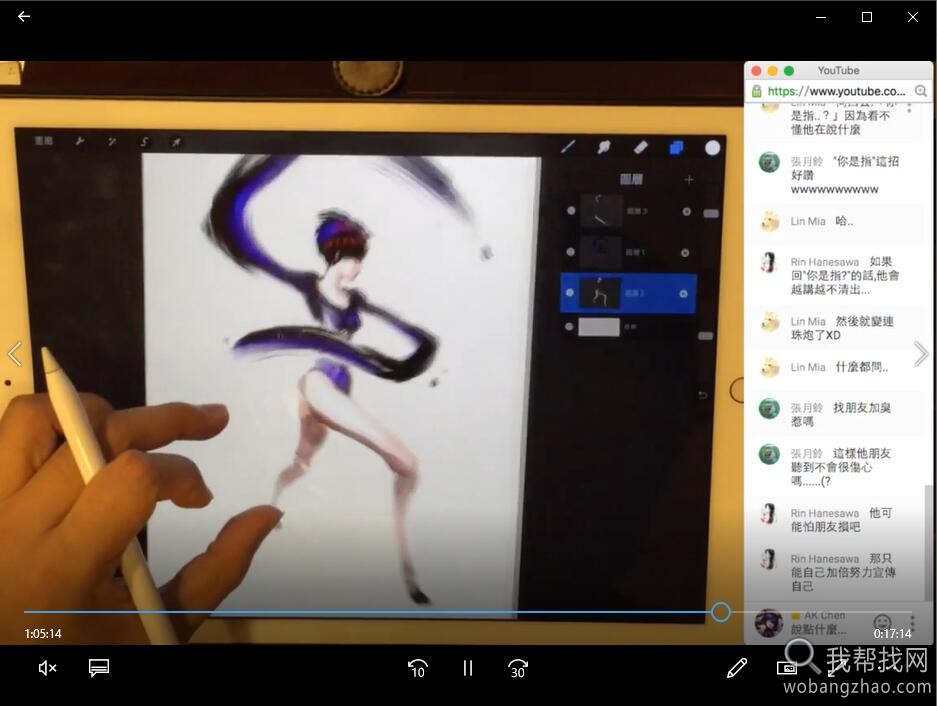This screenshot has width=937, height=706.
Task: Select the second layer thumbnail
Action: tap(601, 251)
